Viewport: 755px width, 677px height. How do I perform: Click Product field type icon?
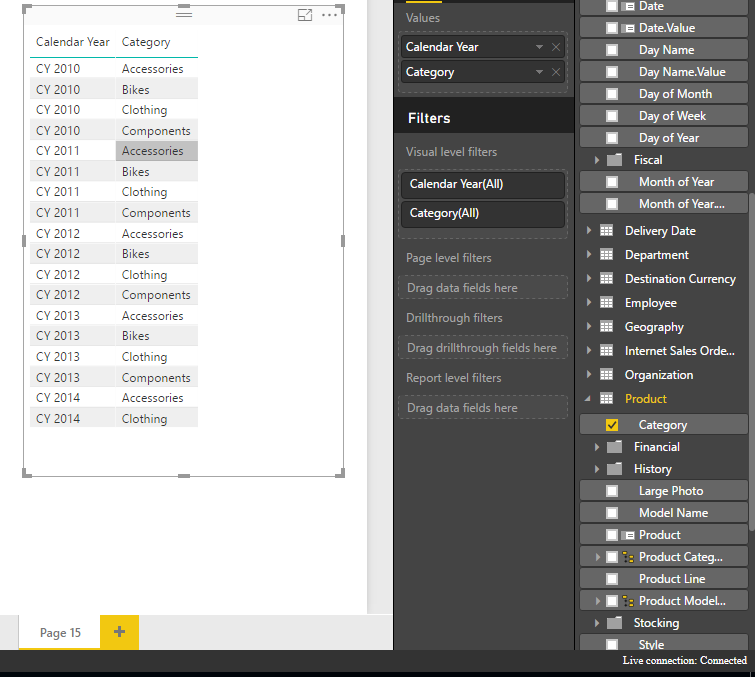[628, 535]
